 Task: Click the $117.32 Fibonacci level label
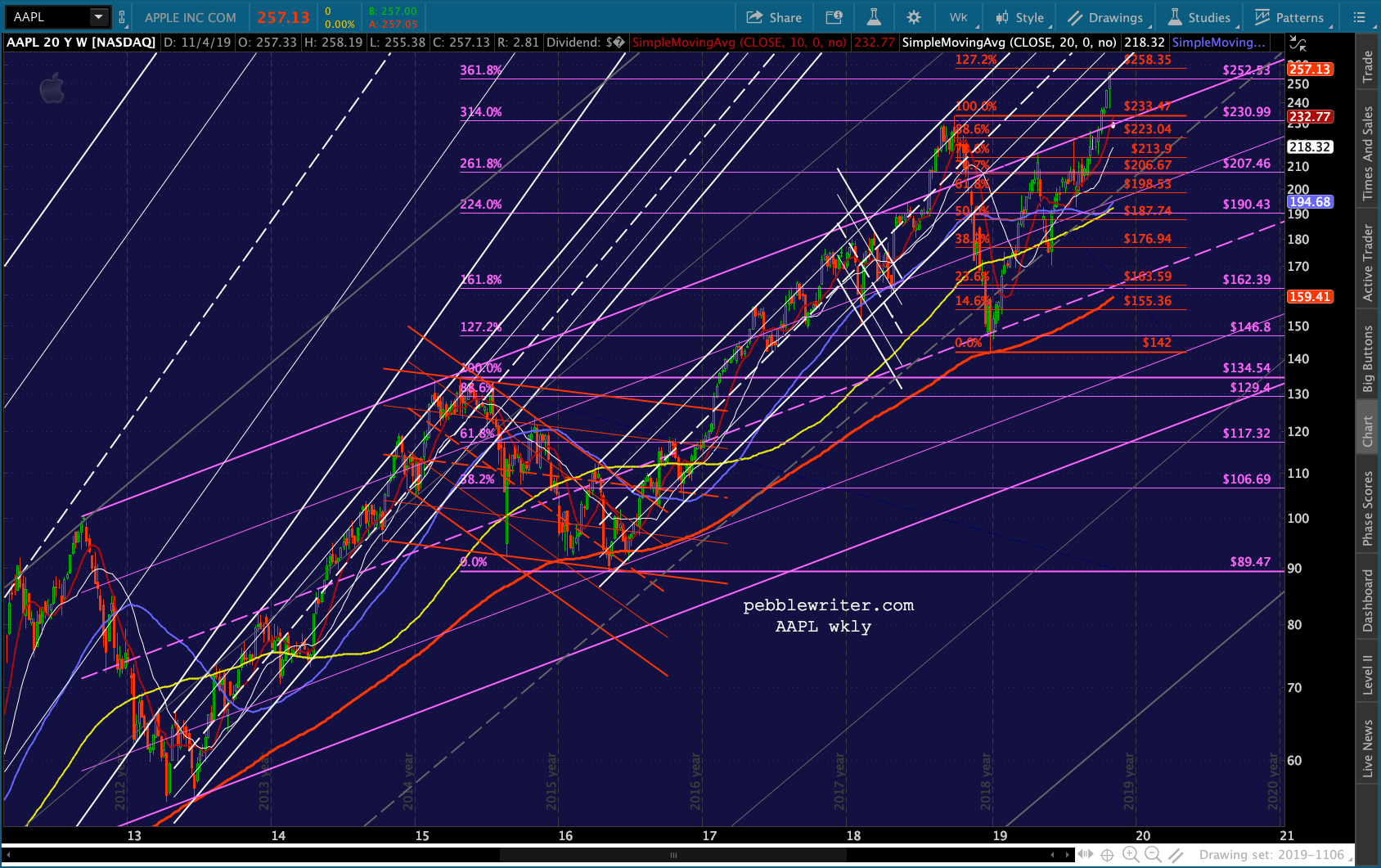click(x=1246, y=434)
